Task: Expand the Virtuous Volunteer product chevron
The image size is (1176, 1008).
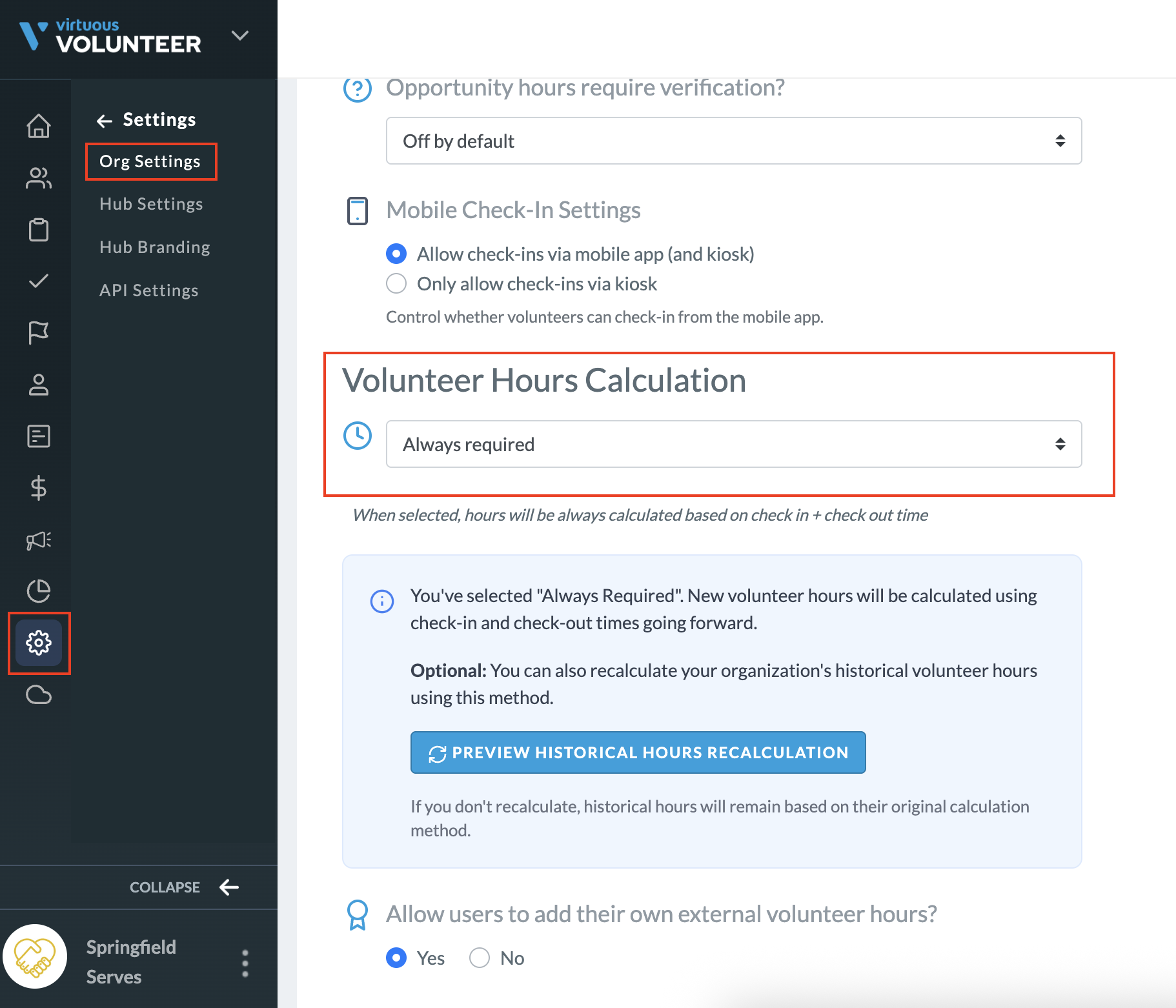Action: 240,35
